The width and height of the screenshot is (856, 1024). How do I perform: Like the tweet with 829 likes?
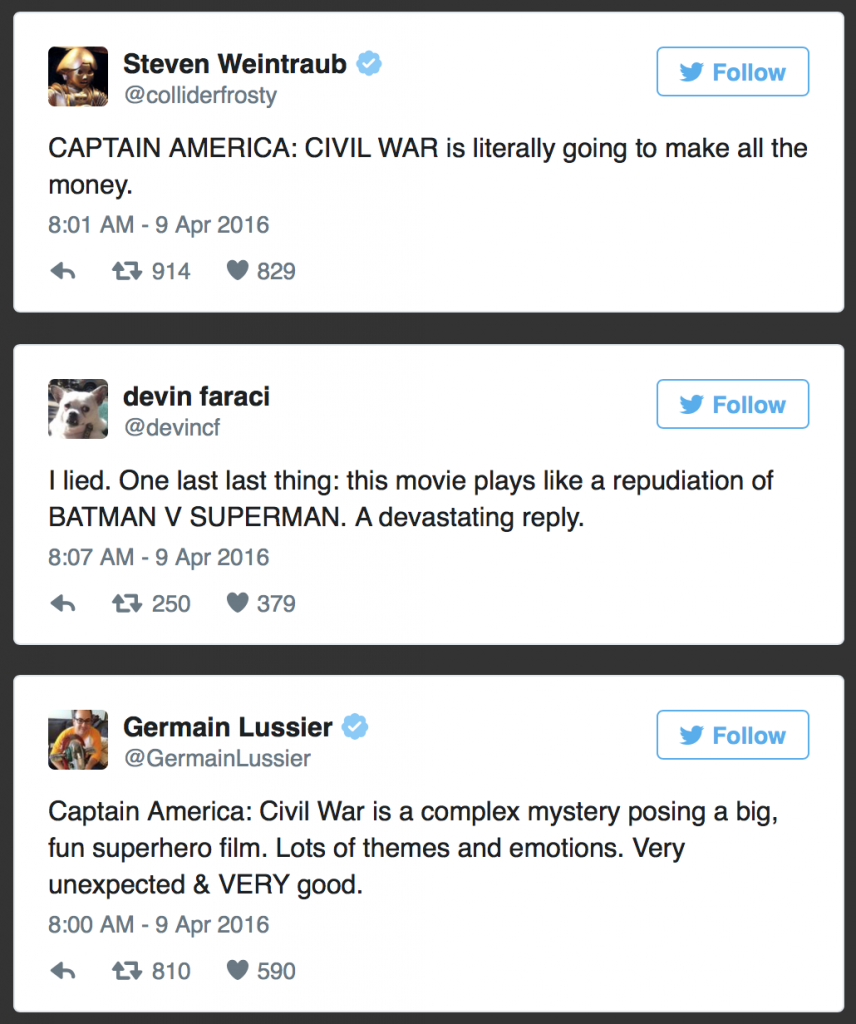tap(238, 270)
